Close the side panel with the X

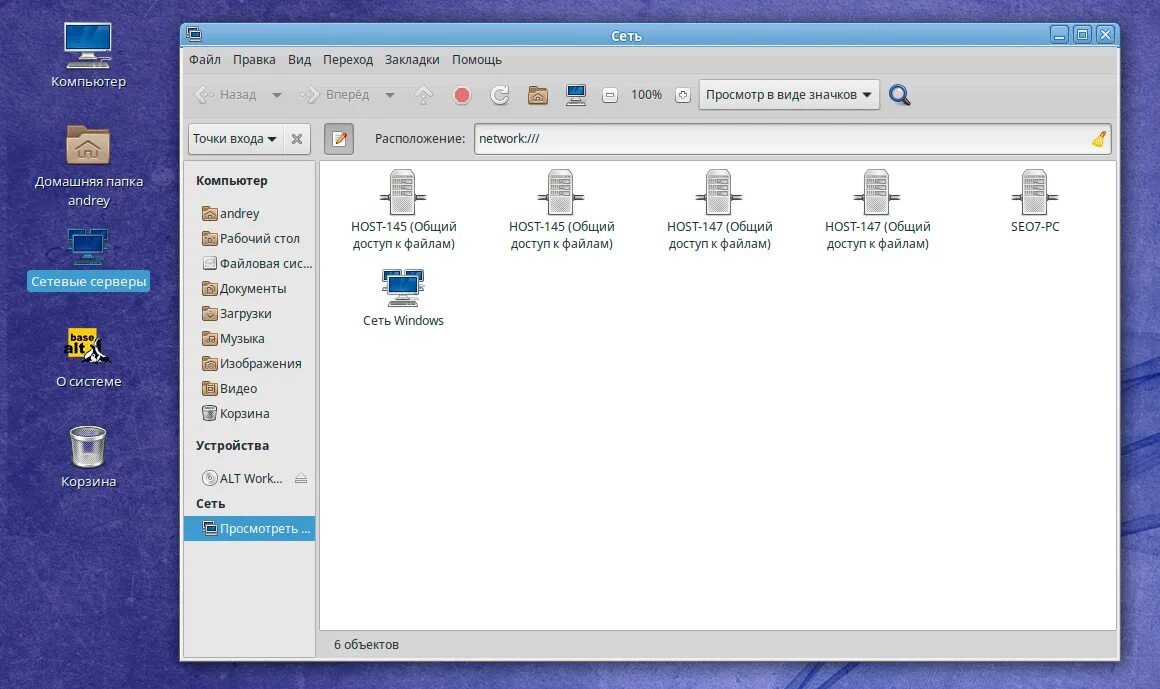click(296, 139)
